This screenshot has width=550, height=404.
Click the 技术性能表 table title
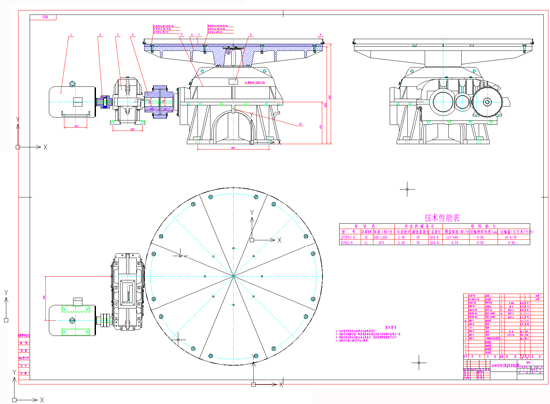442,218
